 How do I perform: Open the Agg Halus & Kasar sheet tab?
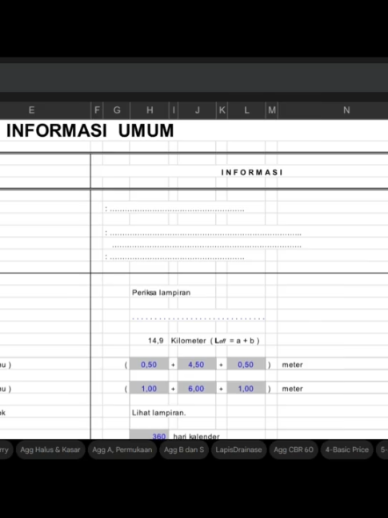[x=50, y=450]
